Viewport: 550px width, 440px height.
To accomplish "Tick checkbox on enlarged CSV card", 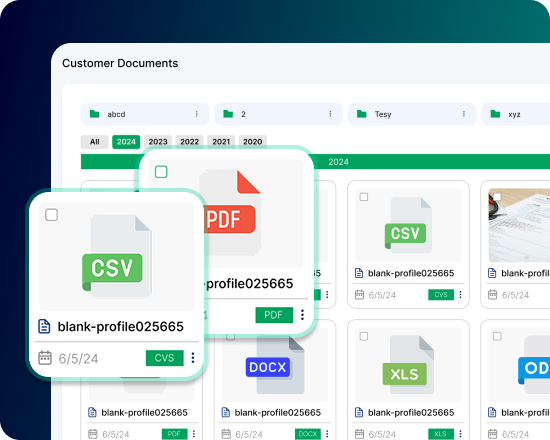I will tap(52, 215).
